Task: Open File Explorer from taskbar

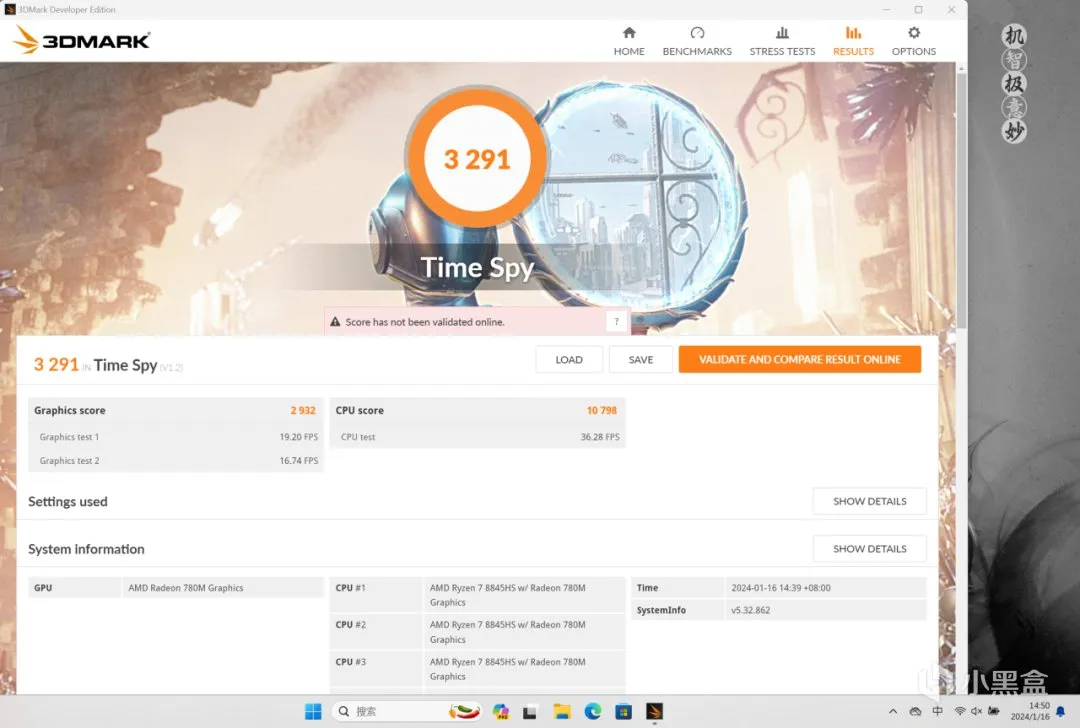Action: point(562,711)
